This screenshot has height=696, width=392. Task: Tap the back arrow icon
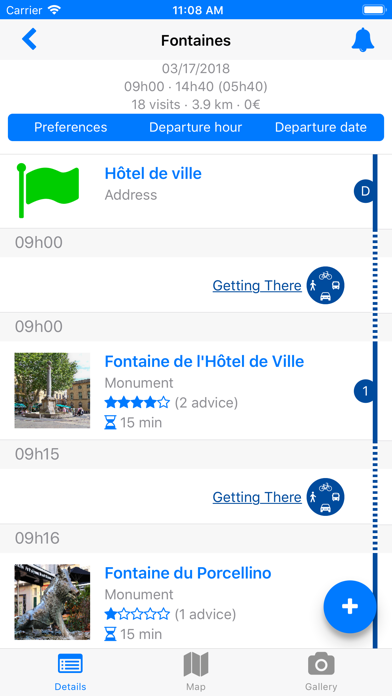coord(29,40)
